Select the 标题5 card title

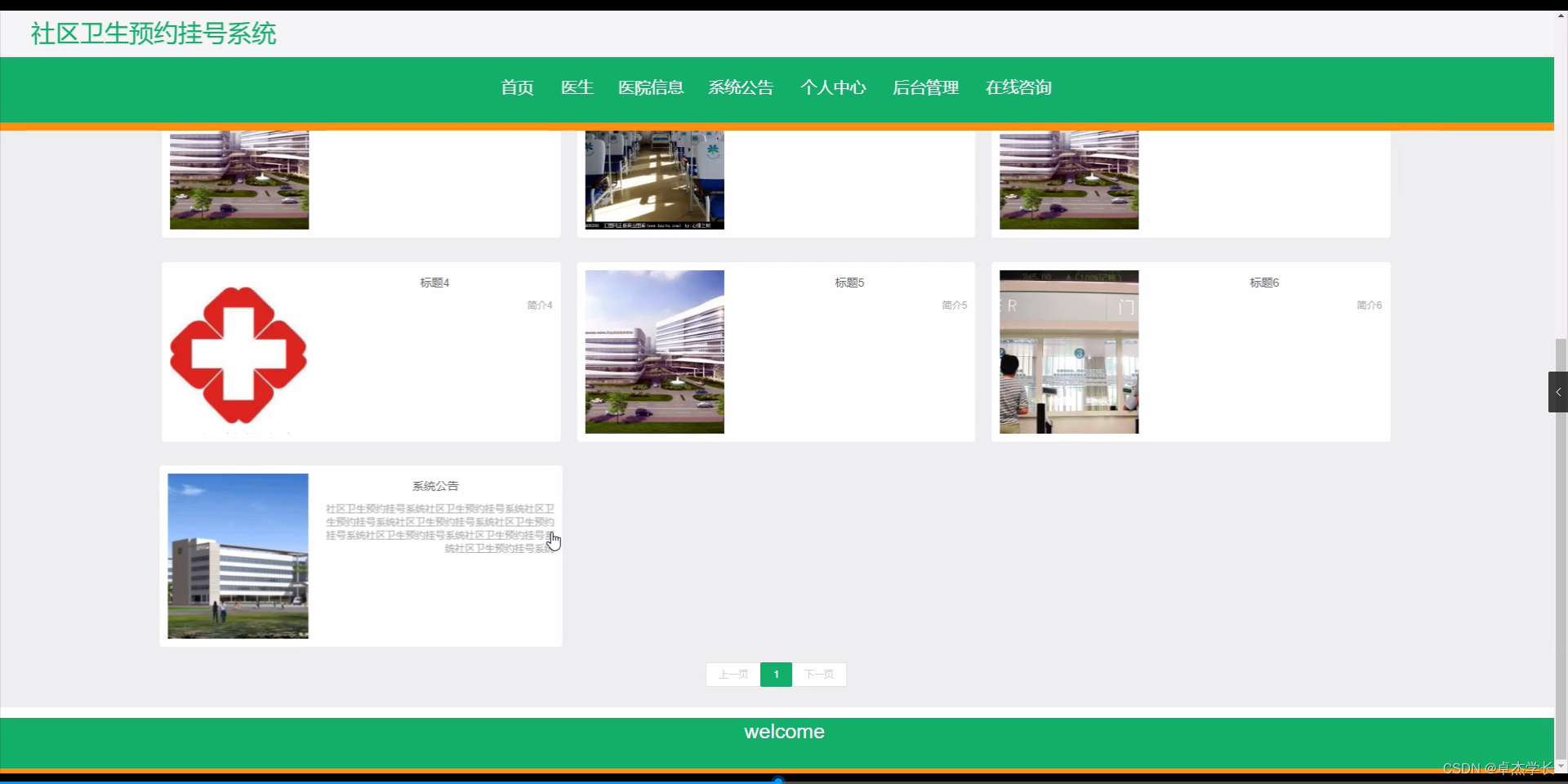click(x=849, y=283)
